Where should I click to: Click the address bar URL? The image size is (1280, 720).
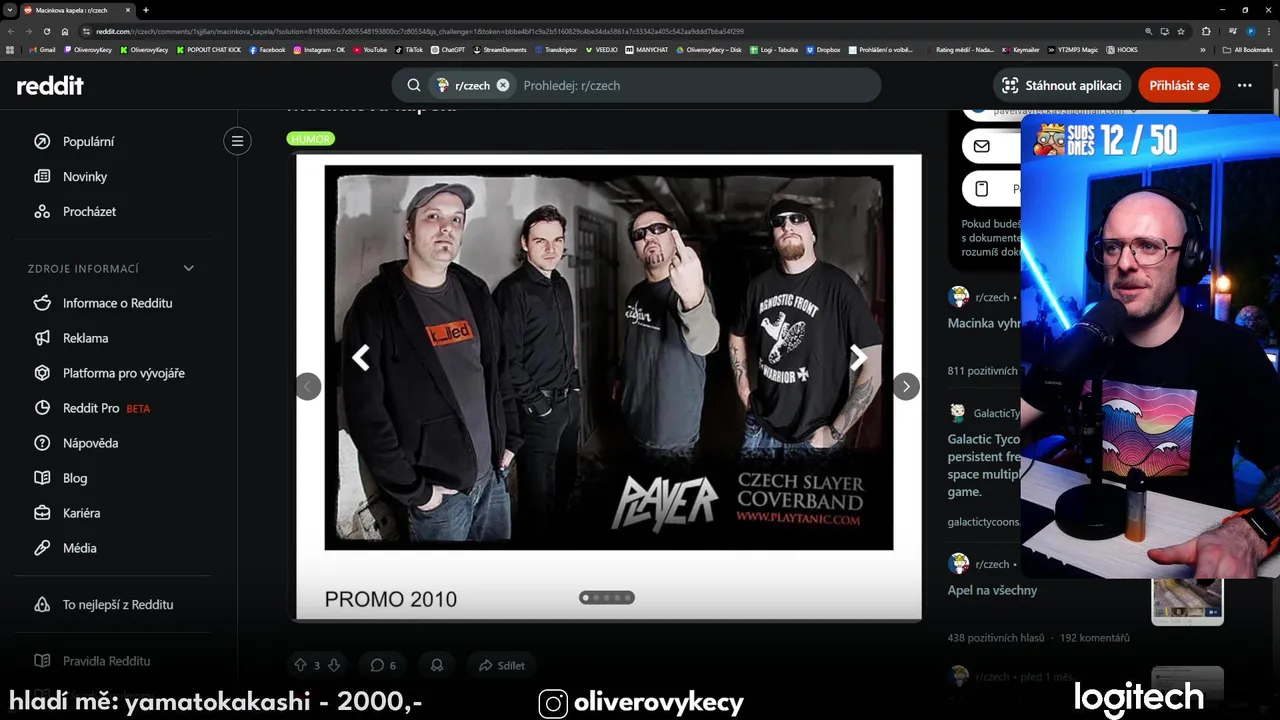(420, 31)
